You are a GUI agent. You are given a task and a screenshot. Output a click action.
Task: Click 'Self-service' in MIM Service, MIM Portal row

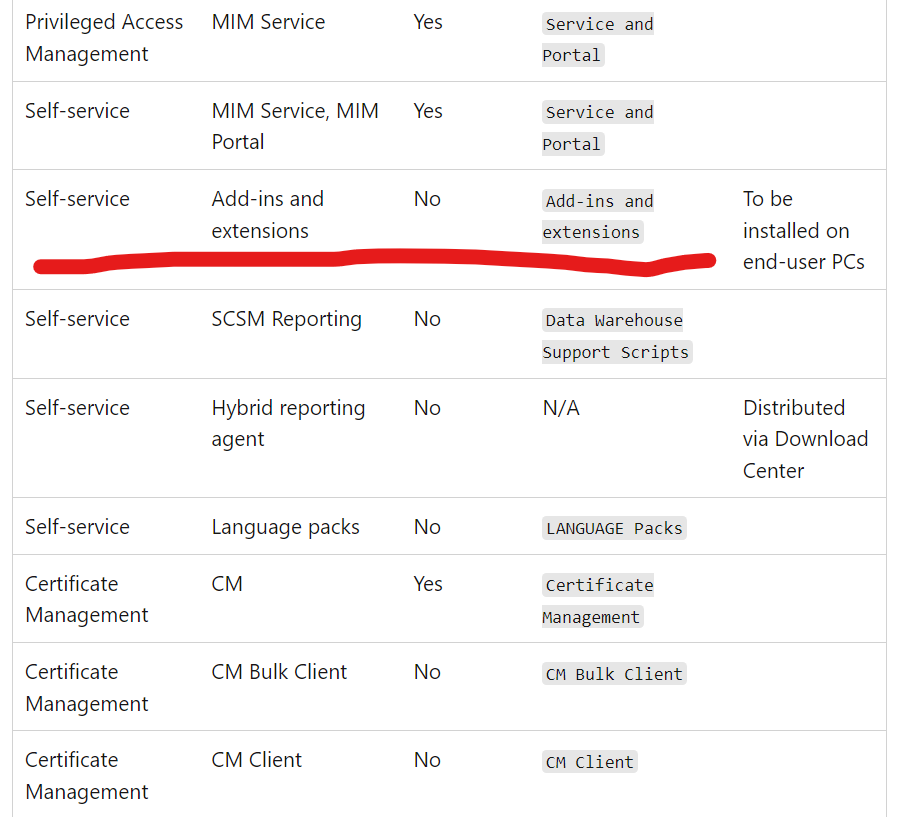pos(77,111)
